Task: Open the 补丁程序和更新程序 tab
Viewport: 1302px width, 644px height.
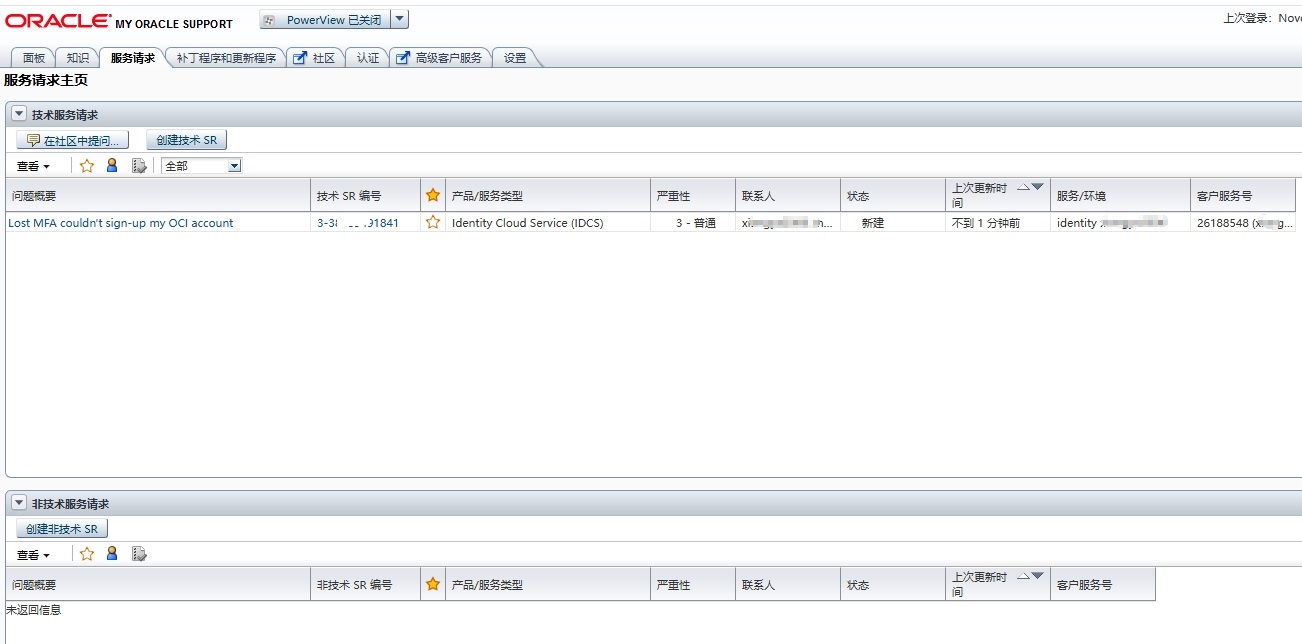Action: [x=226, y=58]
